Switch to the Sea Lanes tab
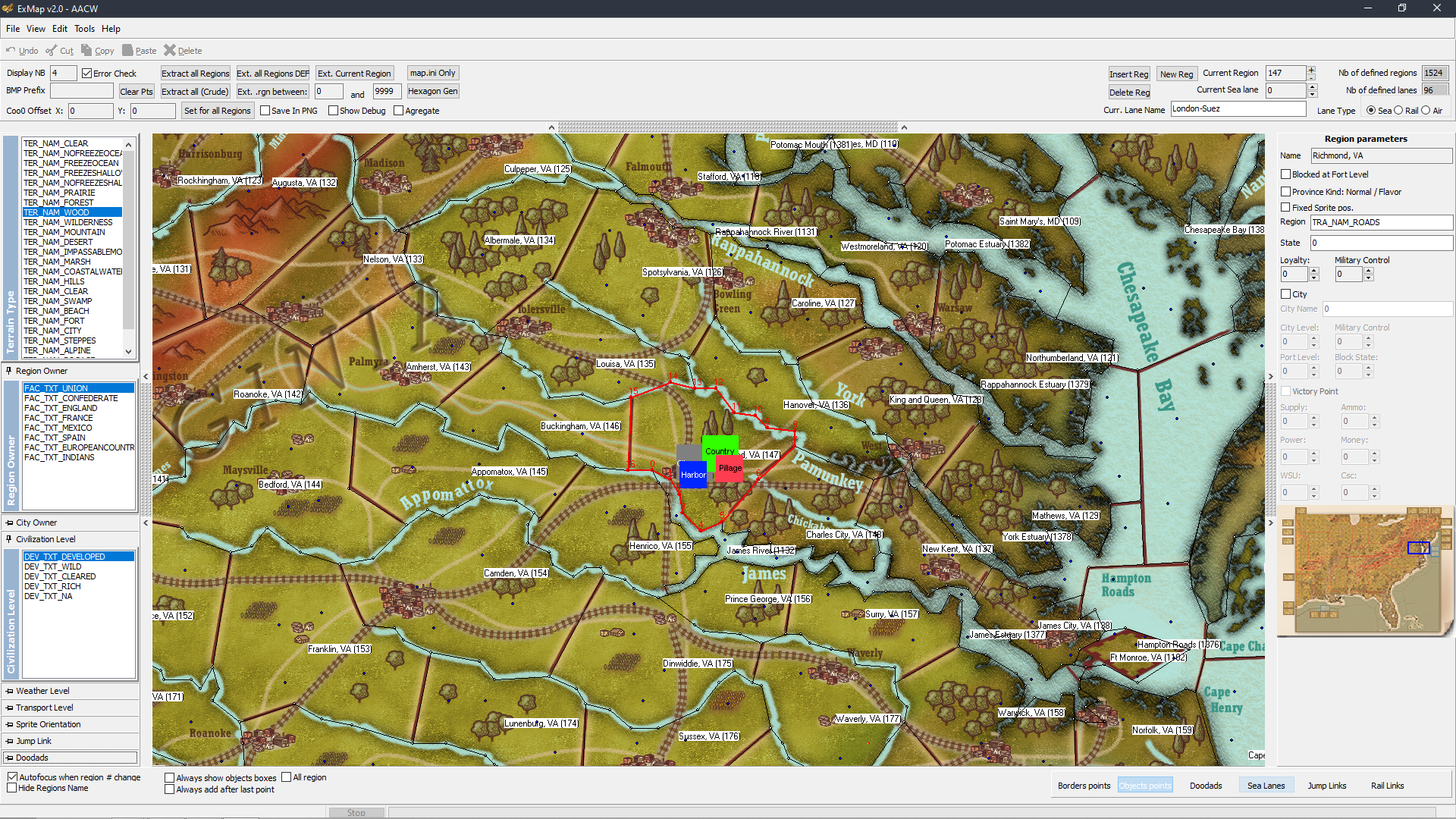 1266,786
